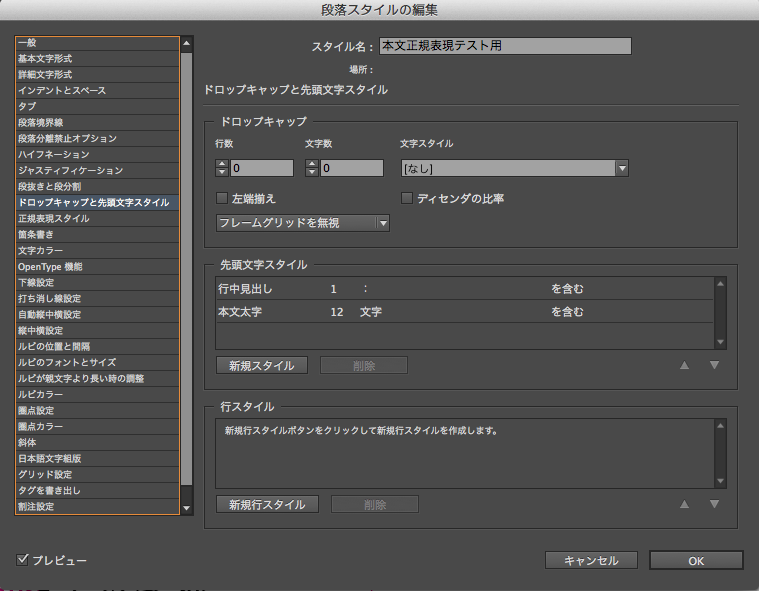Open the フレームグリッドを無視 dropdown
Image resolution: width=759 pixels, height=591 pixels.
pyautogui.click(x=303, y=223)
